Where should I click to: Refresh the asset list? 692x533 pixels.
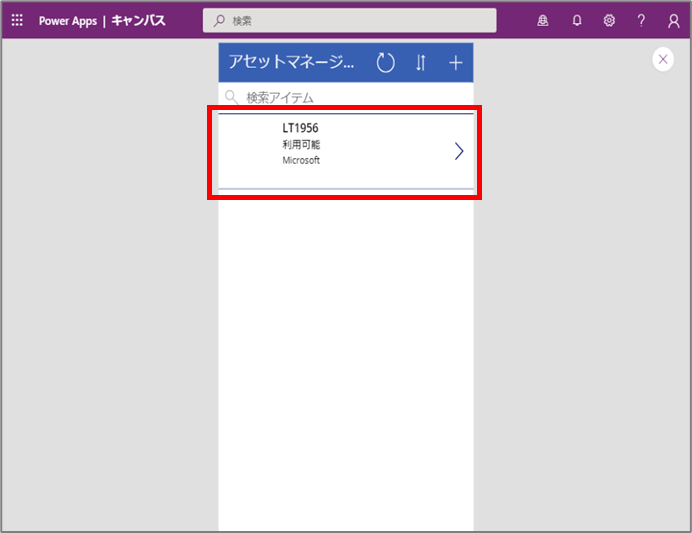(x=385, y=62)
